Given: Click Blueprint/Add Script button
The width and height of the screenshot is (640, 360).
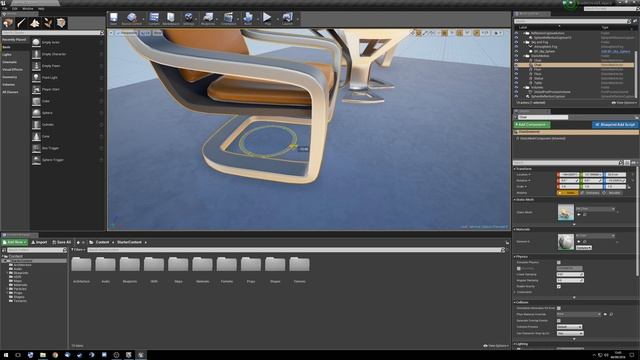Looking at the screenshot, I should [615, 124].
